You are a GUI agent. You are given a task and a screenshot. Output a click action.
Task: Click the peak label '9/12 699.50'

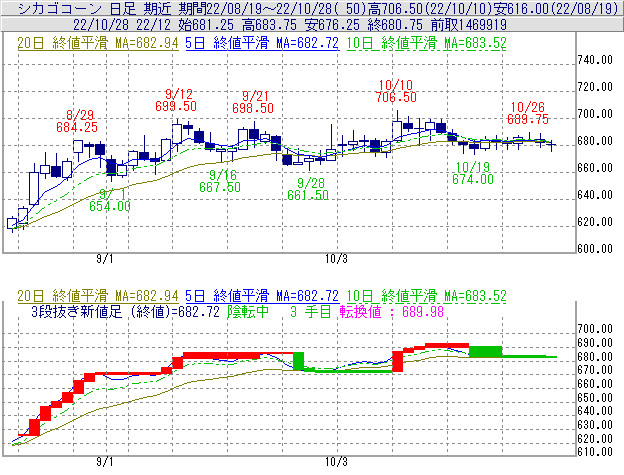176,100
